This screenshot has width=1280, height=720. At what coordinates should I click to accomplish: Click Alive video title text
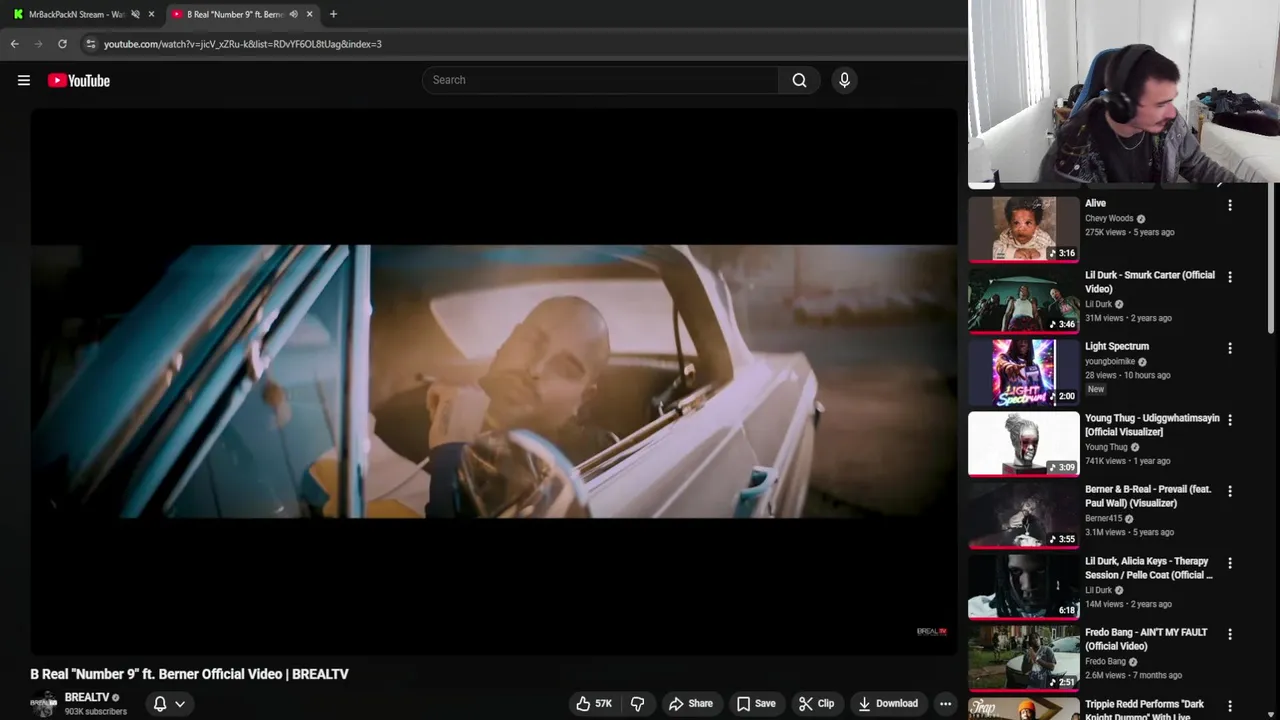pyautogui.click(x=1095, y=203)
